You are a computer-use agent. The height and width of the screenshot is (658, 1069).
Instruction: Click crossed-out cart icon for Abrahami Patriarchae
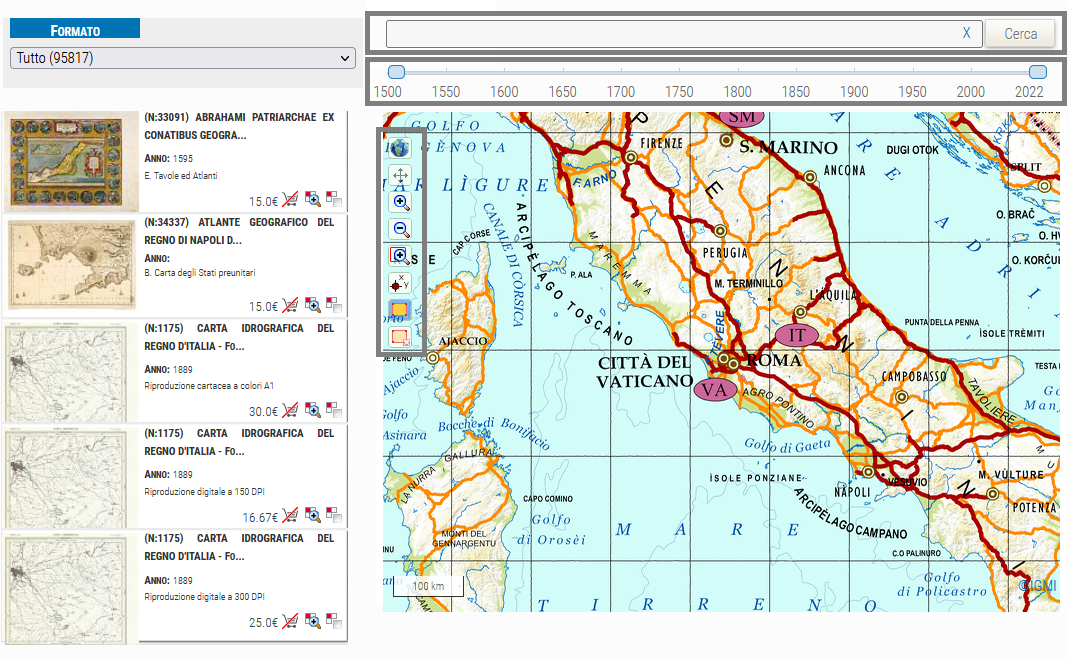tap(290, 198)
